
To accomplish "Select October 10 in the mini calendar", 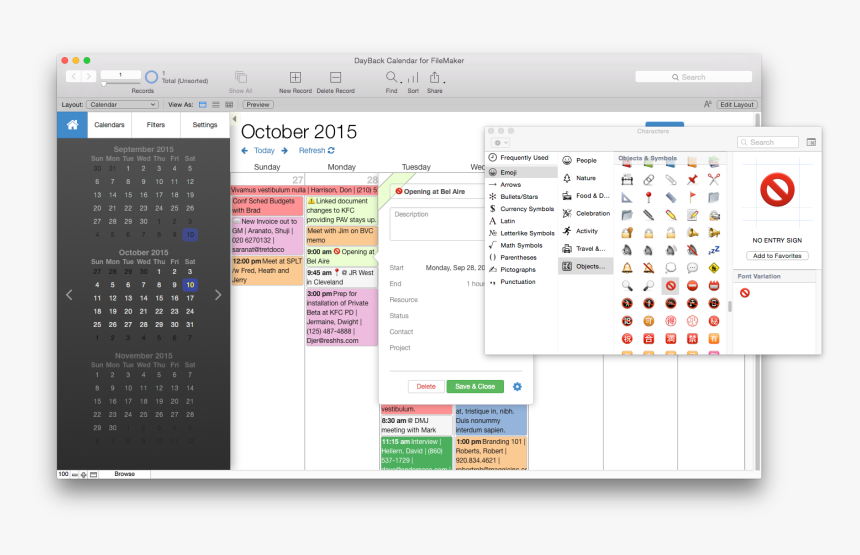I will (190, 285).
